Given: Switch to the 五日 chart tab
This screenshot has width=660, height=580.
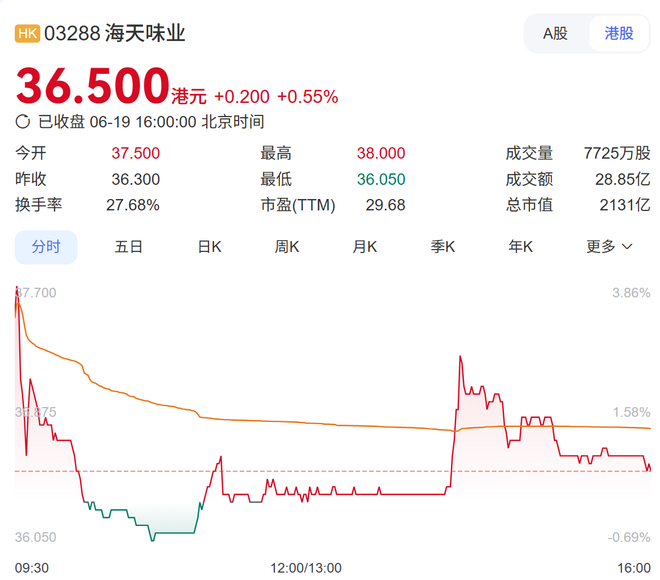Looking at the screenshot, I should pyautogui.click(x=128, y=246).
